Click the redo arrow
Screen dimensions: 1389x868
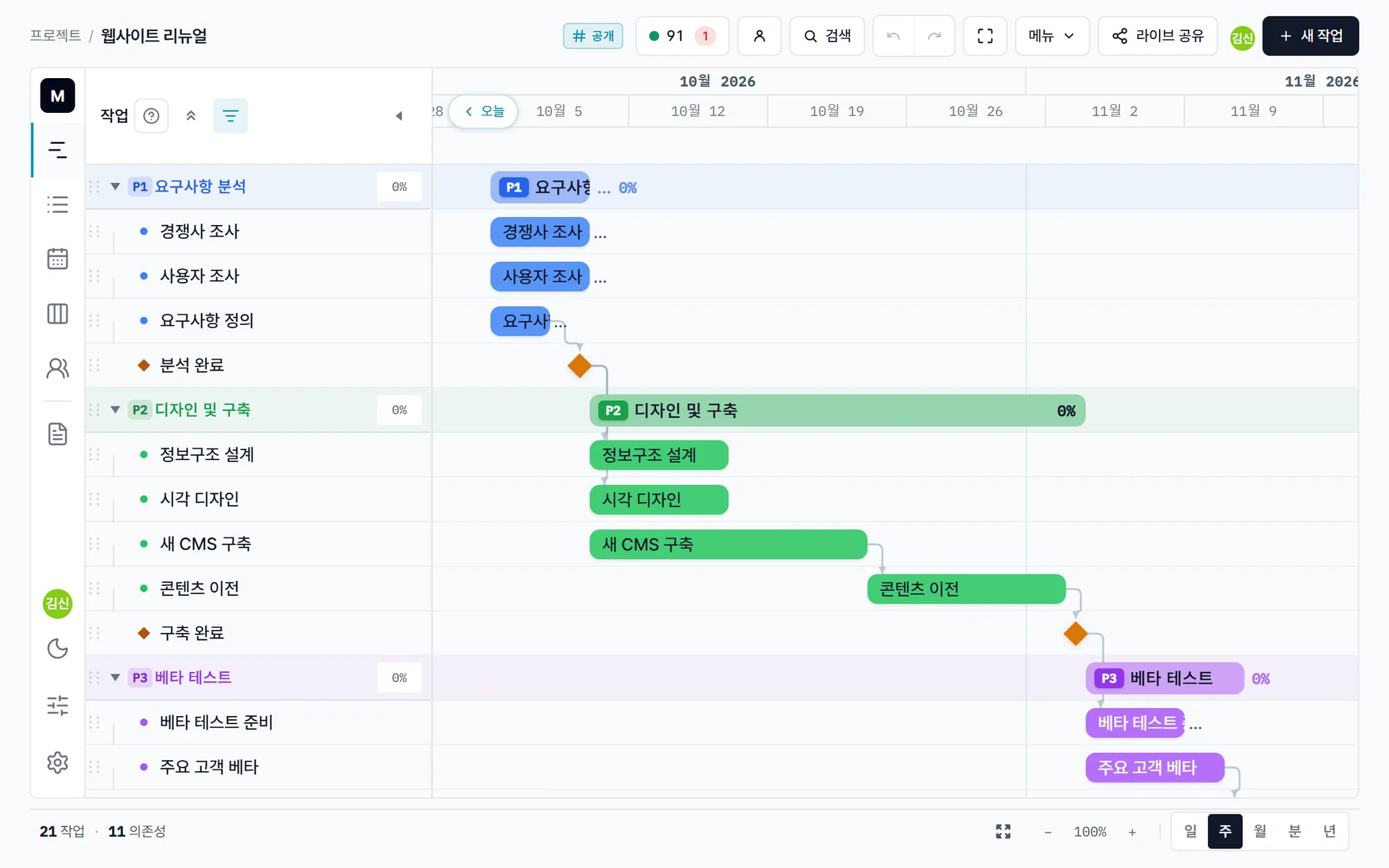coord(934,35)
